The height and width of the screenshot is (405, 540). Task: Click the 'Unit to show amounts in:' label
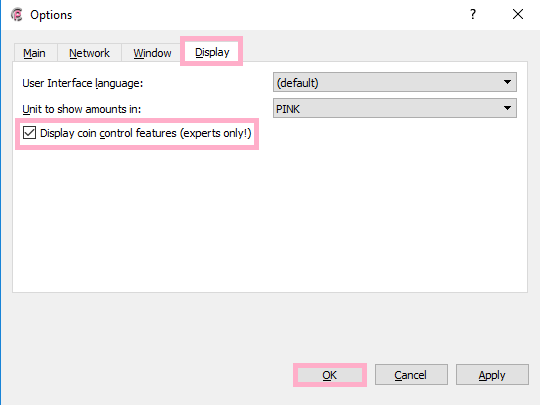82,109
